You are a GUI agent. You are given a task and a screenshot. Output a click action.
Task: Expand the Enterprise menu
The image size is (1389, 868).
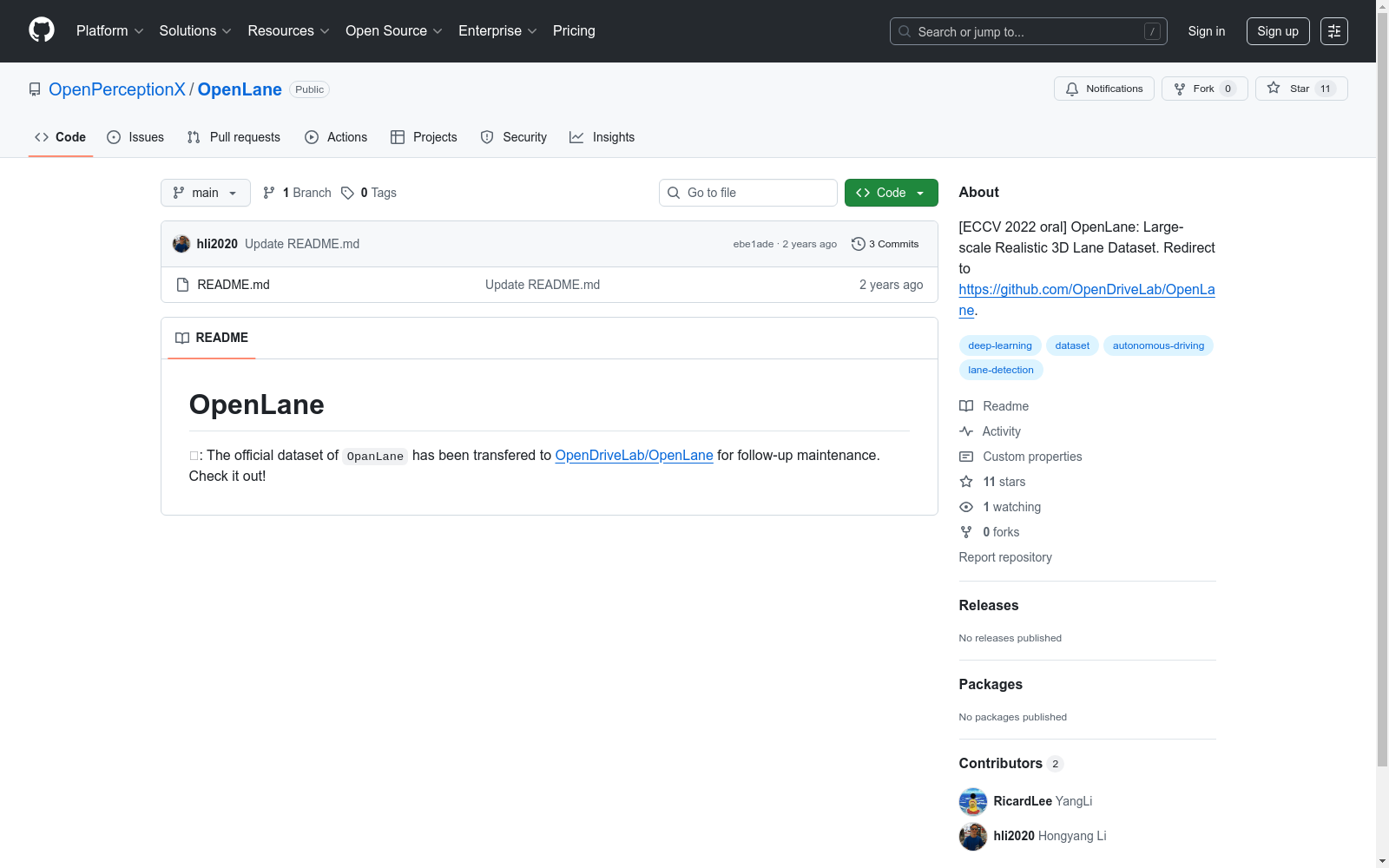pyautogui.click(x=497, y=31)
